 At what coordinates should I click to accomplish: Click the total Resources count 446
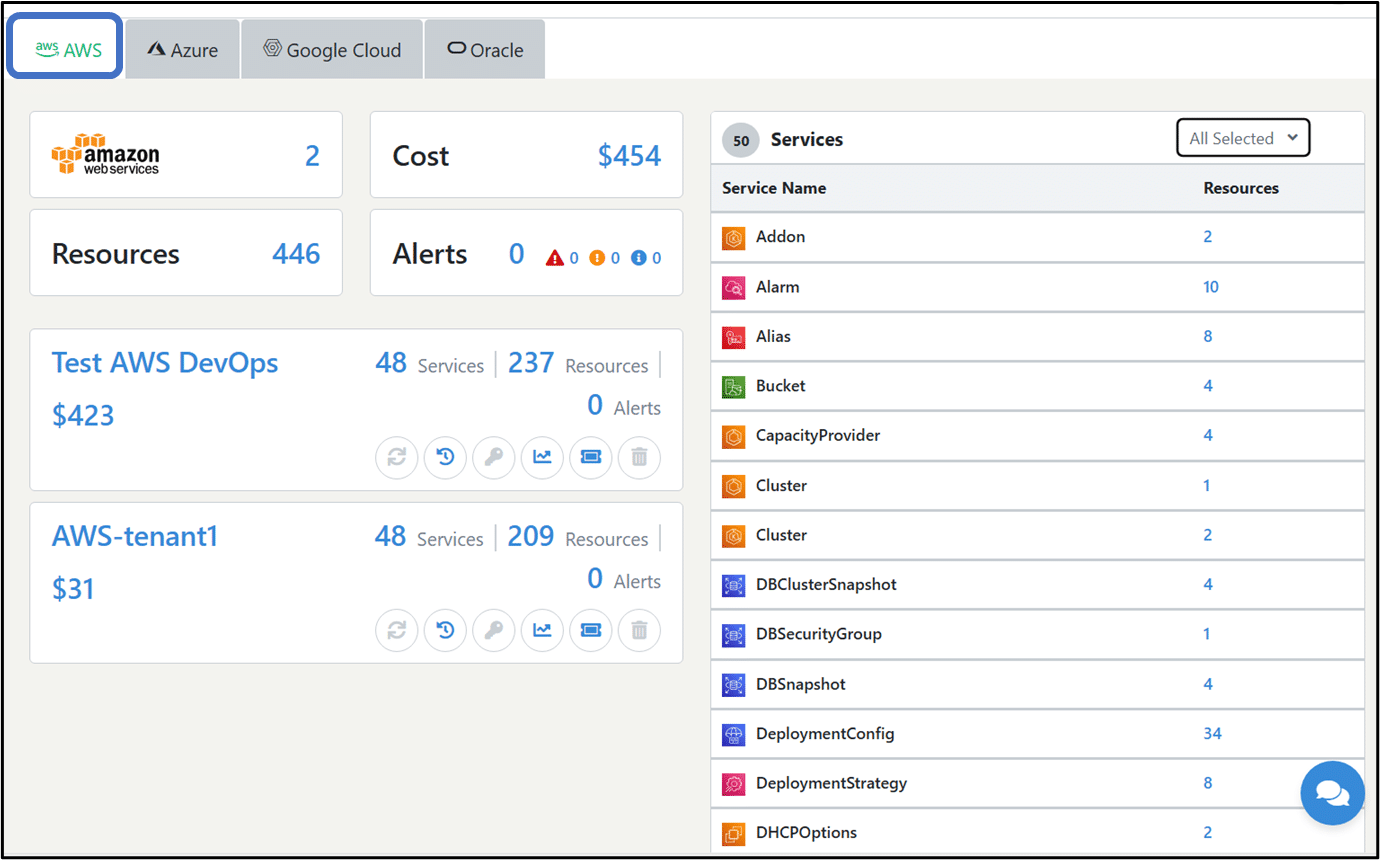(x=296, y=254)
